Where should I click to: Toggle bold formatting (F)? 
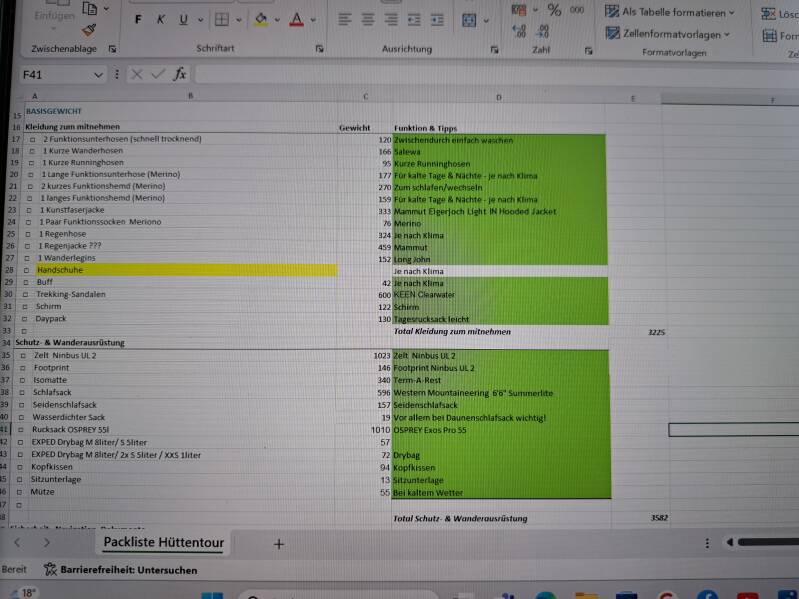click(138, 19)
